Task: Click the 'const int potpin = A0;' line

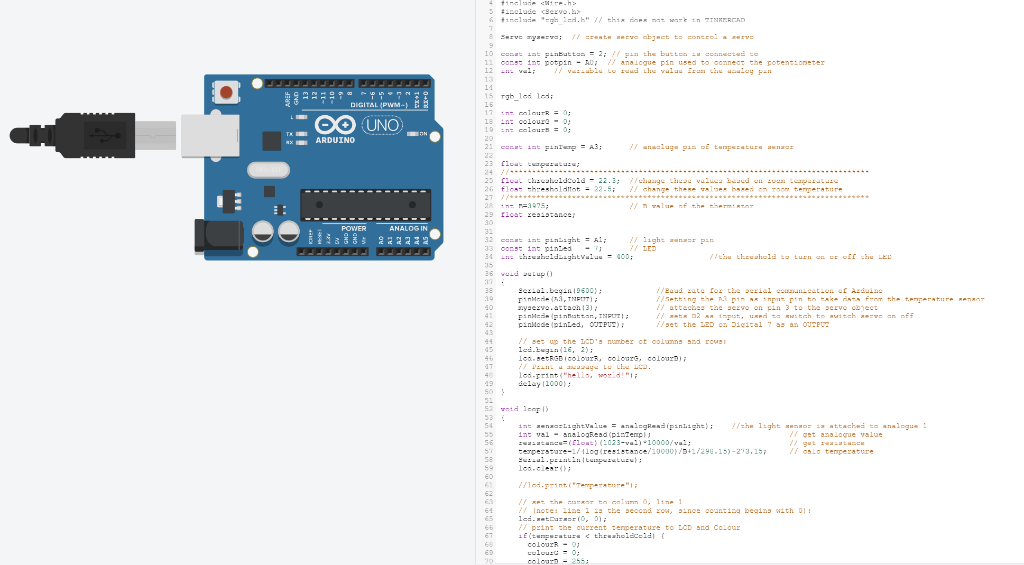Action: 549,62
